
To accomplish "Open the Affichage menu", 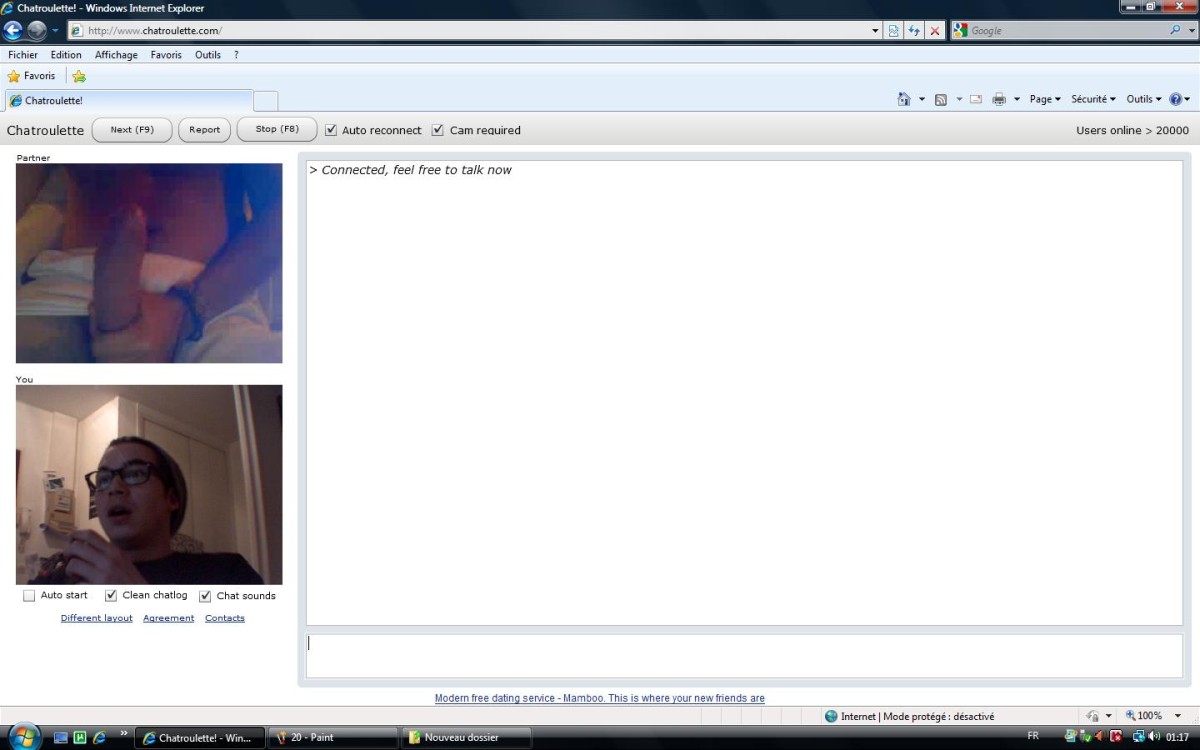I will [x=116, y=55].
